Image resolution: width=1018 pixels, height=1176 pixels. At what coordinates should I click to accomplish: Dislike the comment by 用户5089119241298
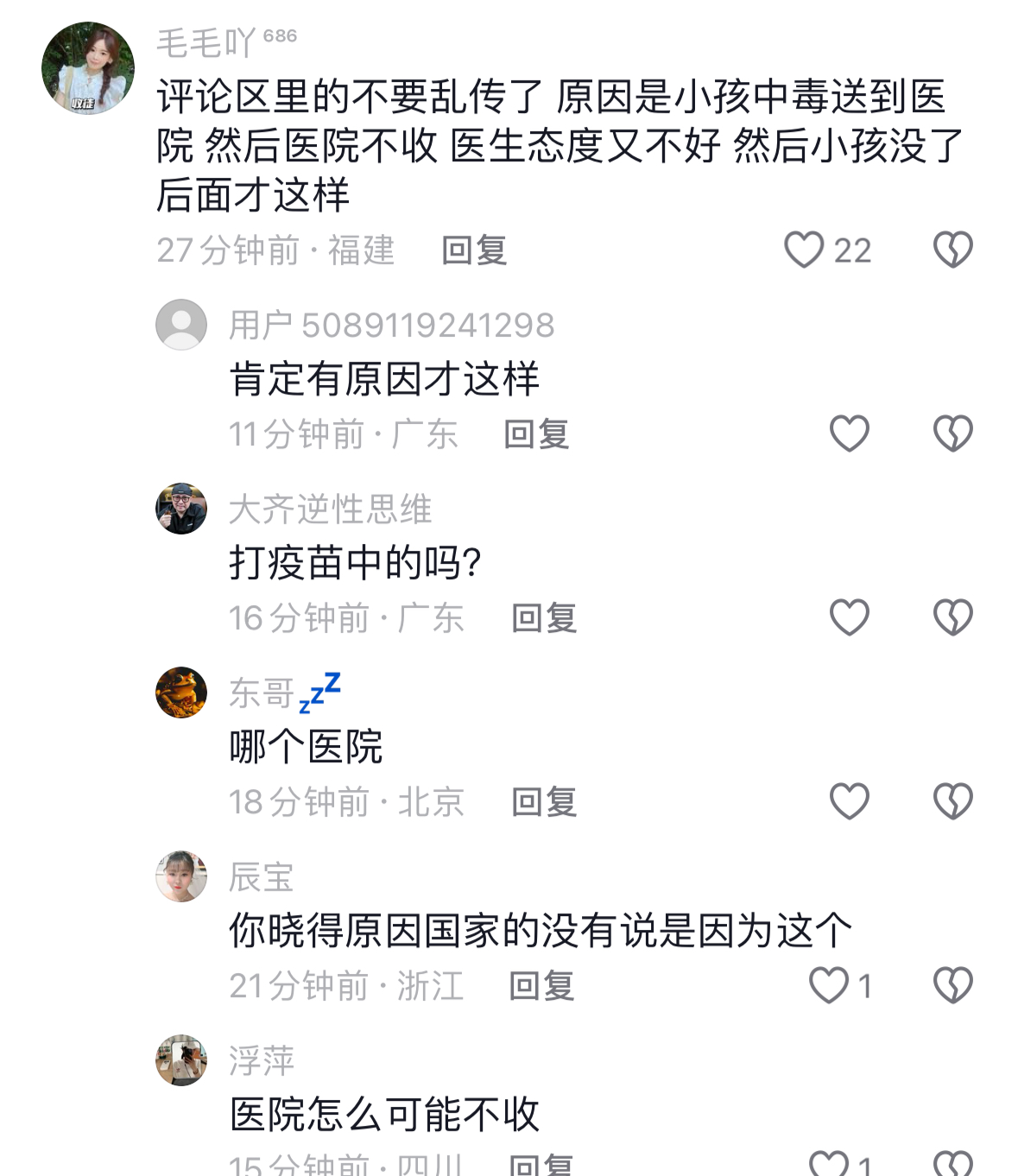point(952,433)
